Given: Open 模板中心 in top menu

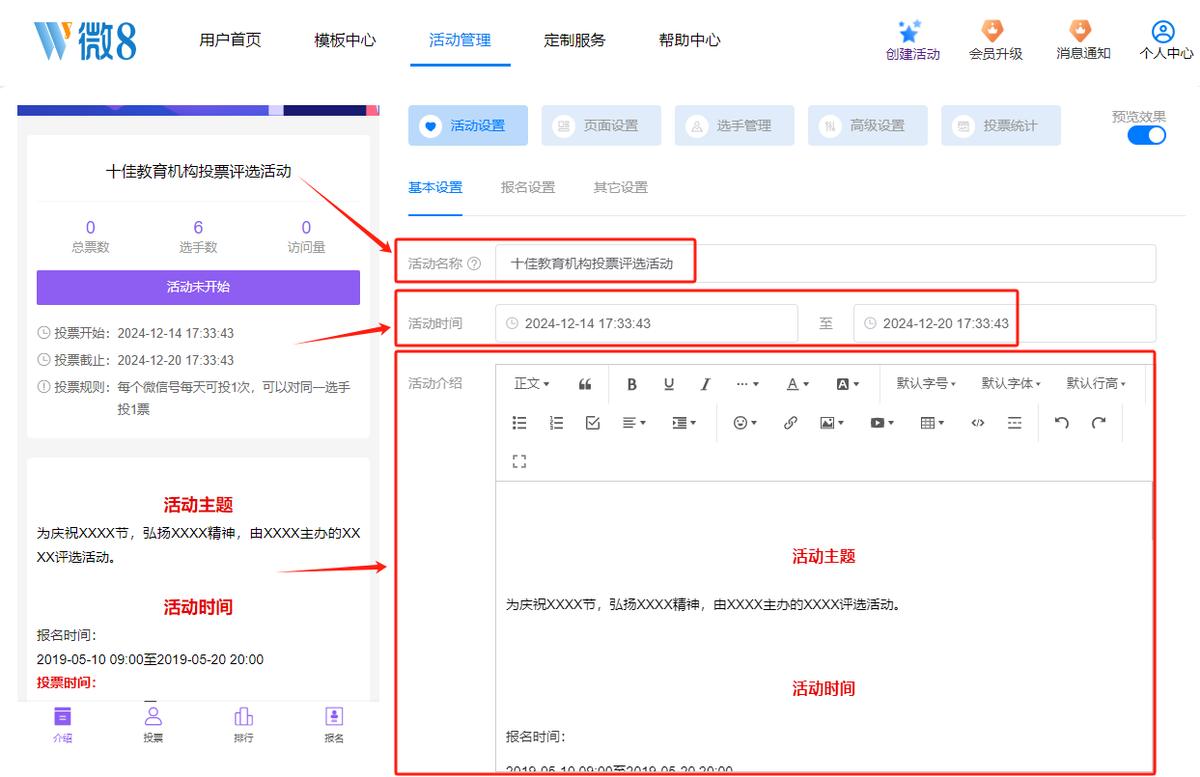Looking at the screenshot, I should coord(345,40).
